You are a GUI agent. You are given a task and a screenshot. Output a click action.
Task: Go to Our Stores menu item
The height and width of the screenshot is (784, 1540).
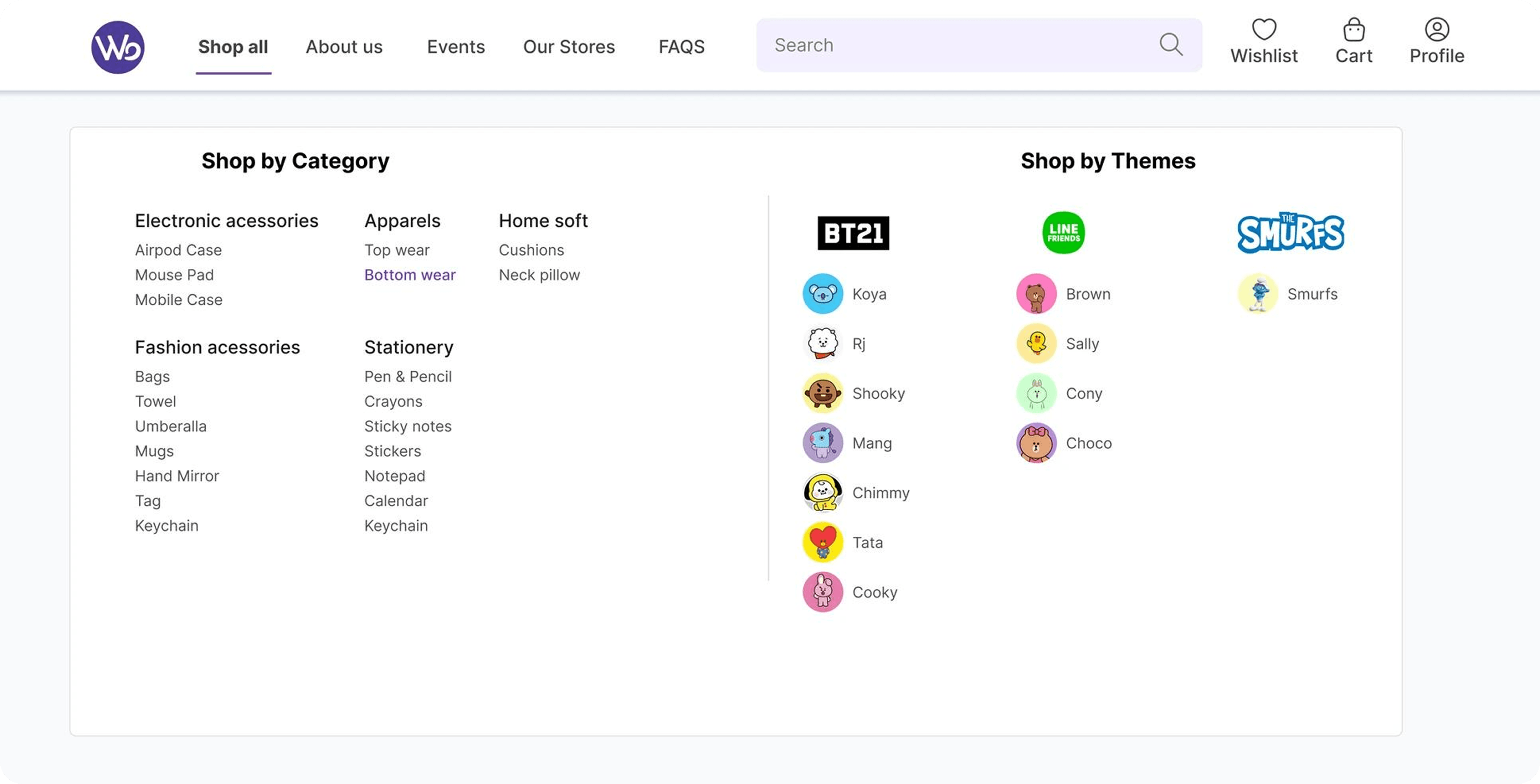click(569, 47)
